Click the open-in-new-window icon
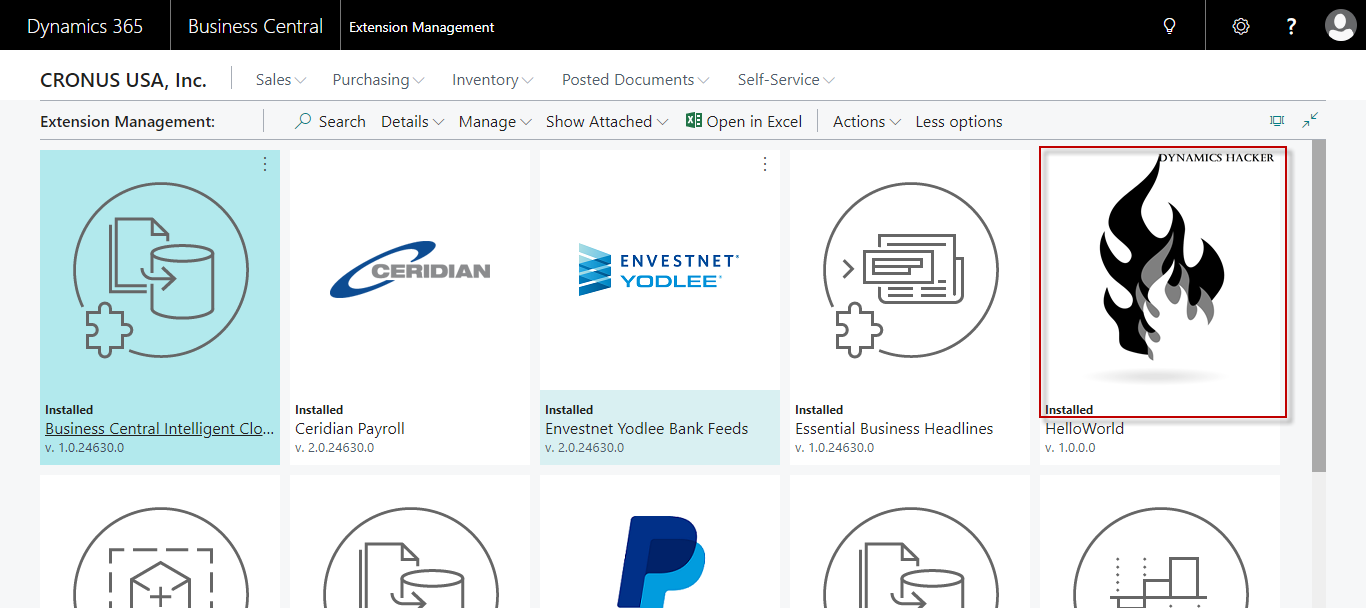 (x=1277, y=121)
